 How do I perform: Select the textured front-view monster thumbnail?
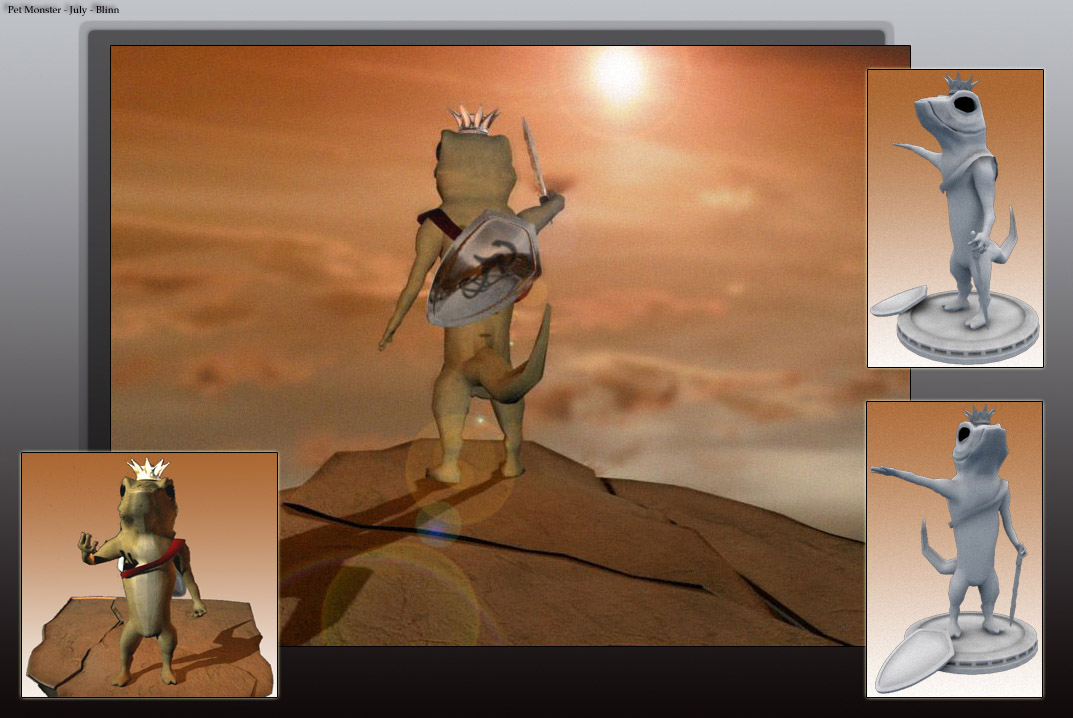click(x=149, y=575)
